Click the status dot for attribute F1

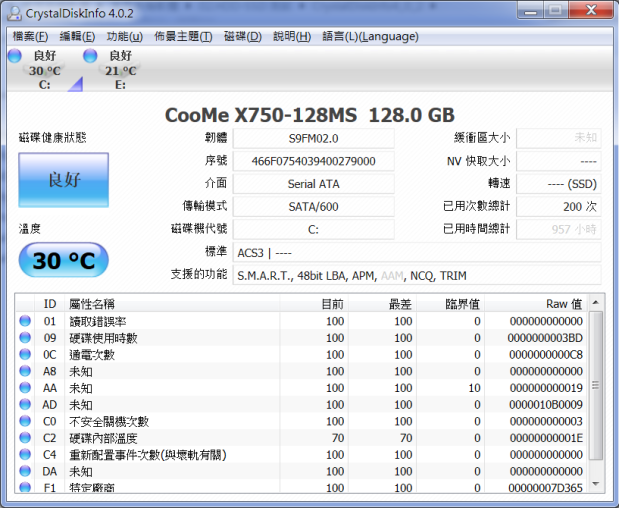[25, 487]
